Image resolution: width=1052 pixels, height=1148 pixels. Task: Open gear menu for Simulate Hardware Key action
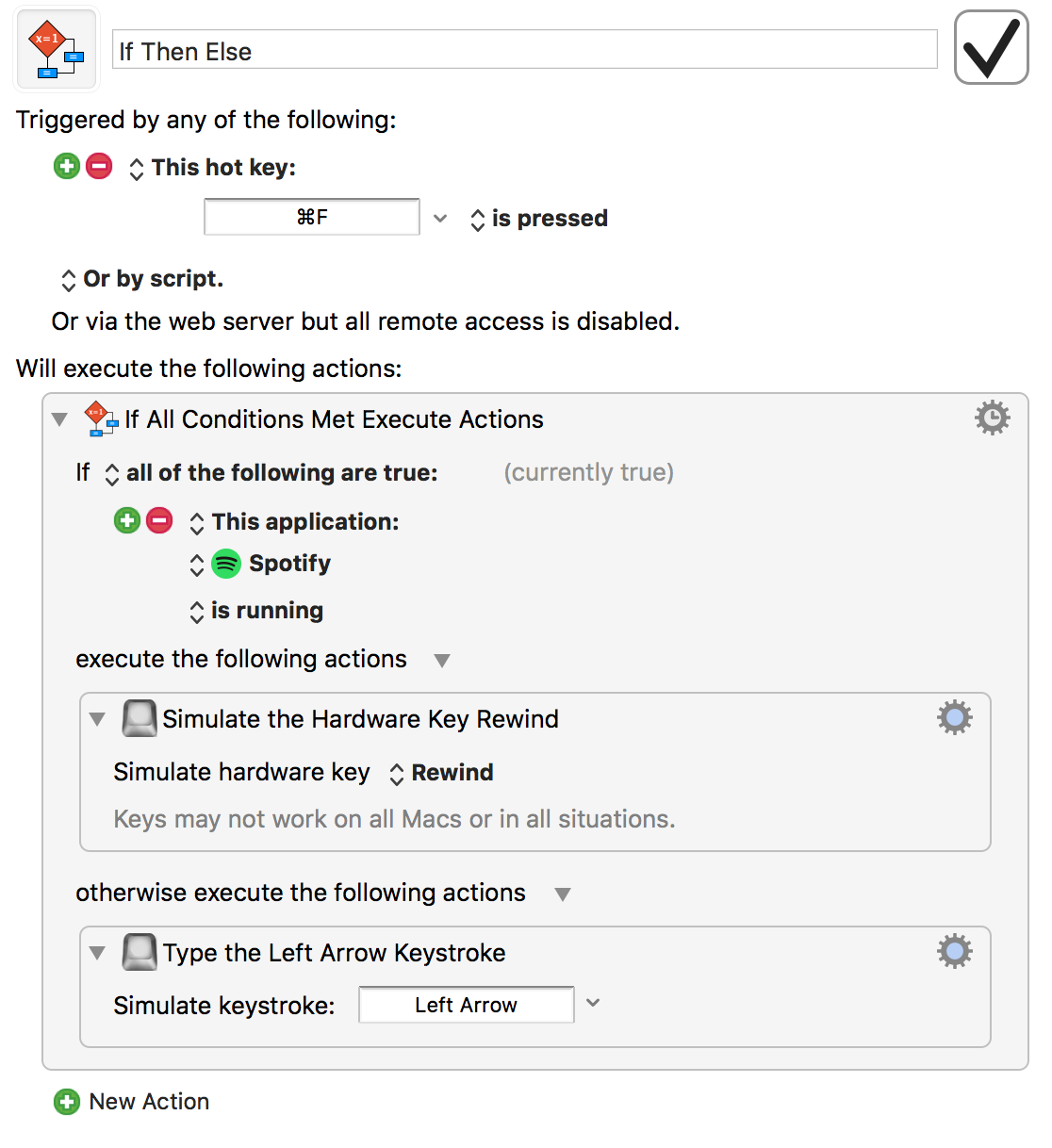[954, 718]
